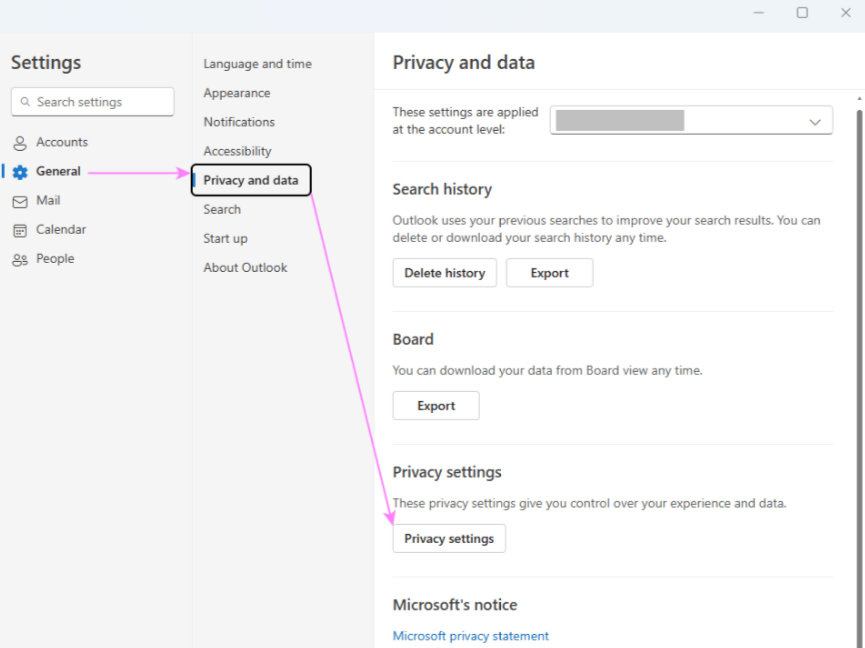Expand the account level dropdown
Screen dimensions: 865x648
tap(691, 120)
